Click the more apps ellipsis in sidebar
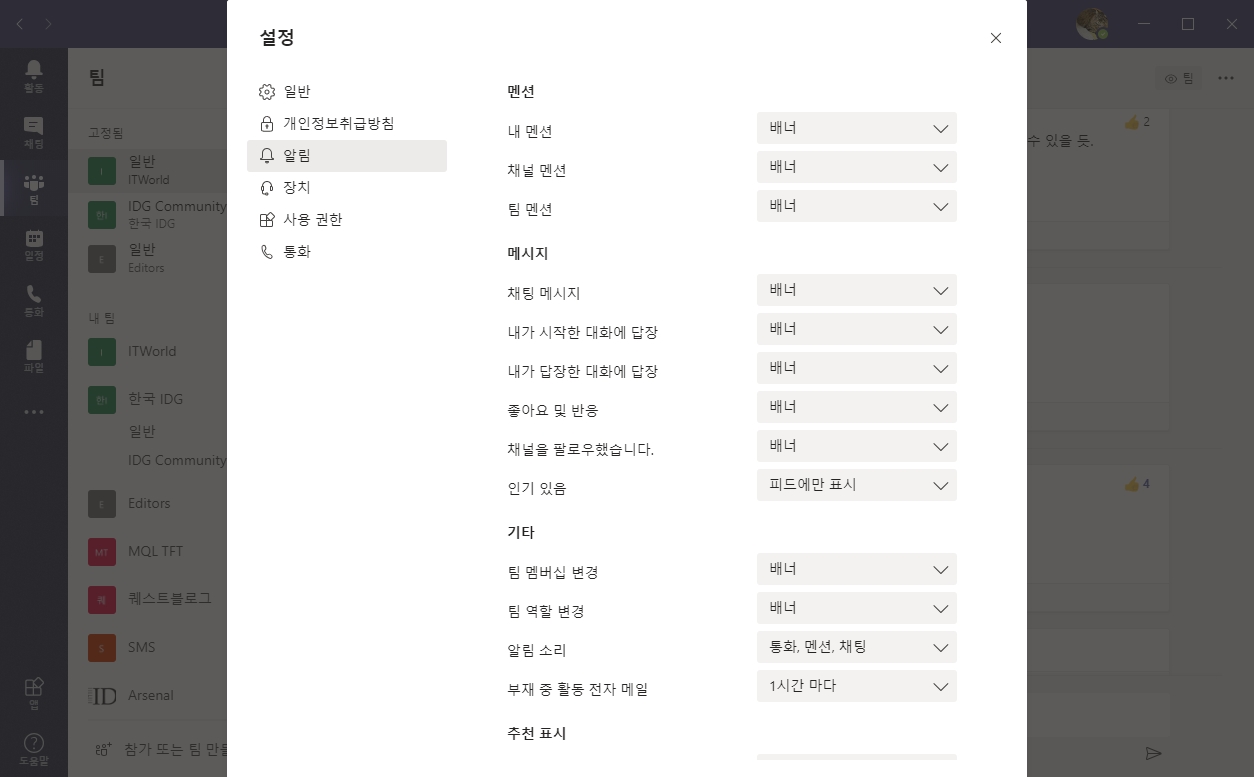This screenshot has width=1254, height=777. click(x=34, y=412)
